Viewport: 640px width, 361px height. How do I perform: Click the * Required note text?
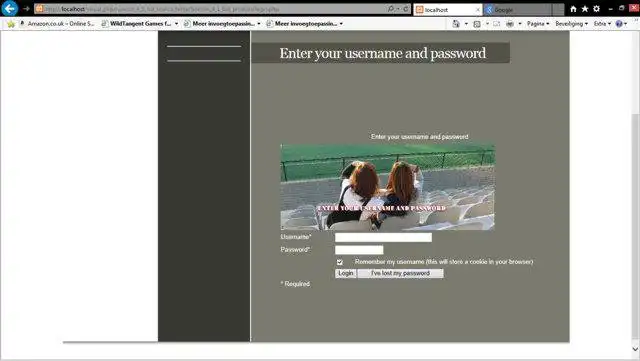pyautogui.click(x=295, y=284)
